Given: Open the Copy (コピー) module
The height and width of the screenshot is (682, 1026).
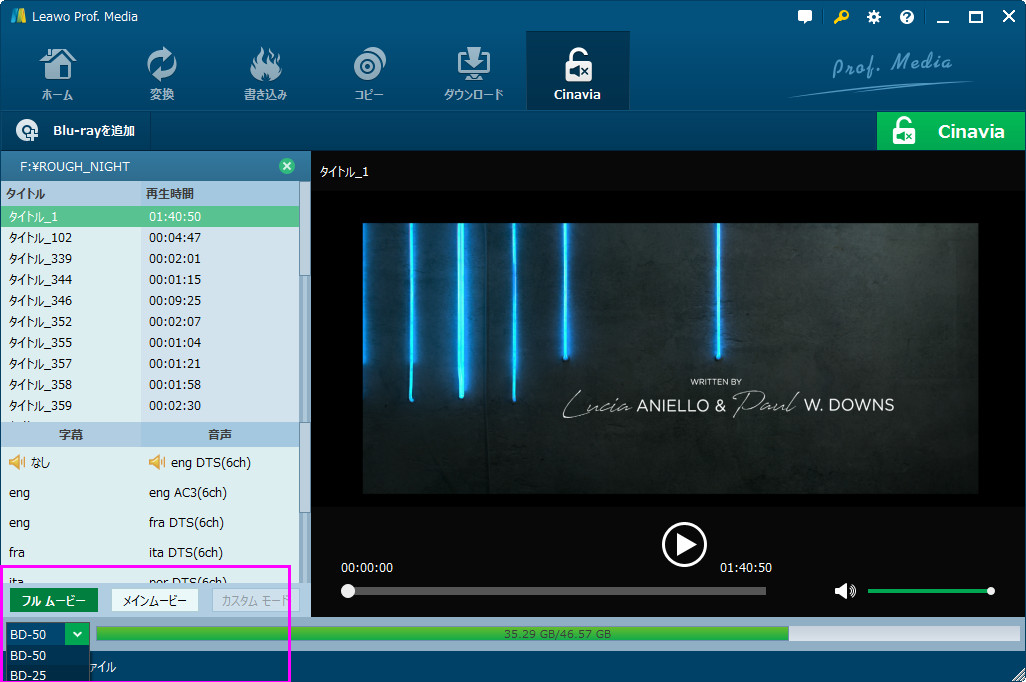Looking at the screenshot, I should (x=369, y=73).
